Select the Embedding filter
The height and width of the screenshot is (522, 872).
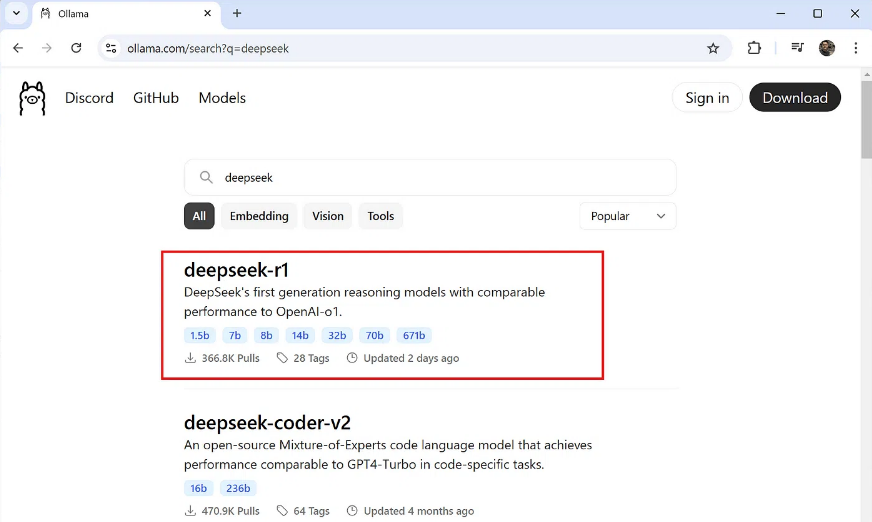[259, 216]
